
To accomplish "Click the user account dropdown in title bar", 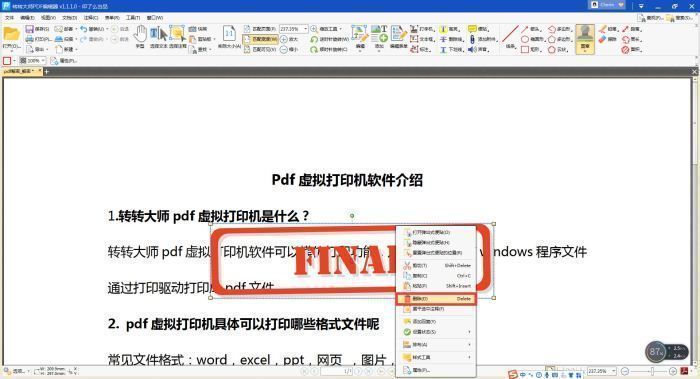I will pyautogui.click(x=608, y=5).
